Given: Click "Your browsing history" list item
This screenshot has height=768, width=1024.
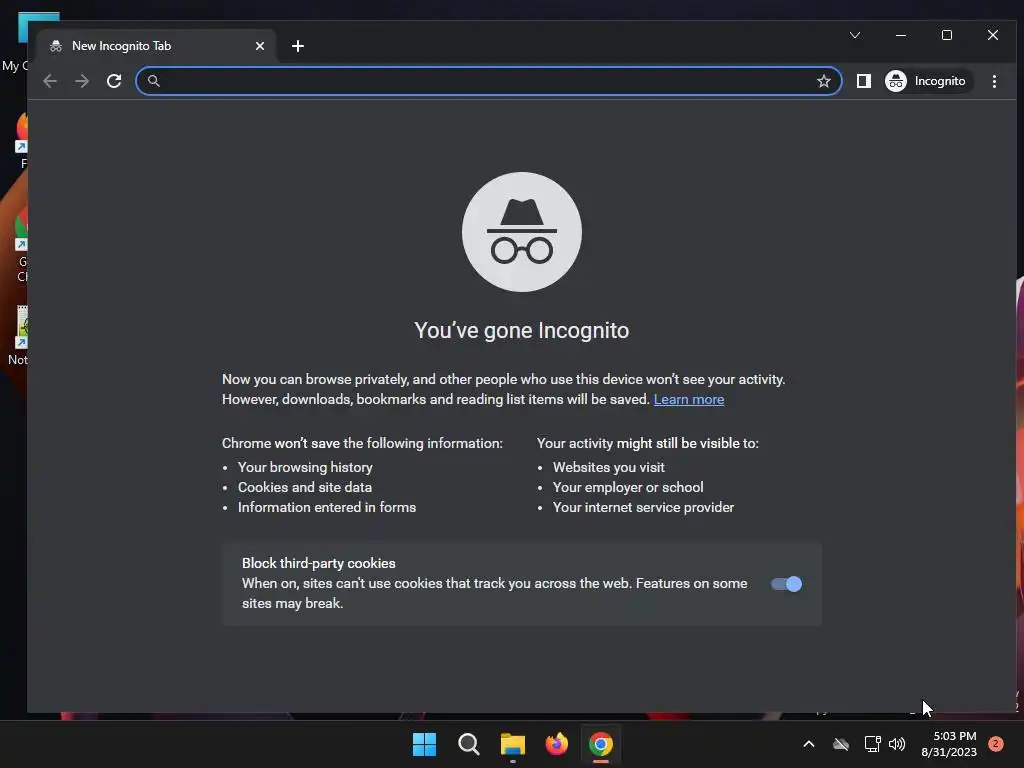Looking at the screenshot, I should pyautogui.click(x=305, y=467).
